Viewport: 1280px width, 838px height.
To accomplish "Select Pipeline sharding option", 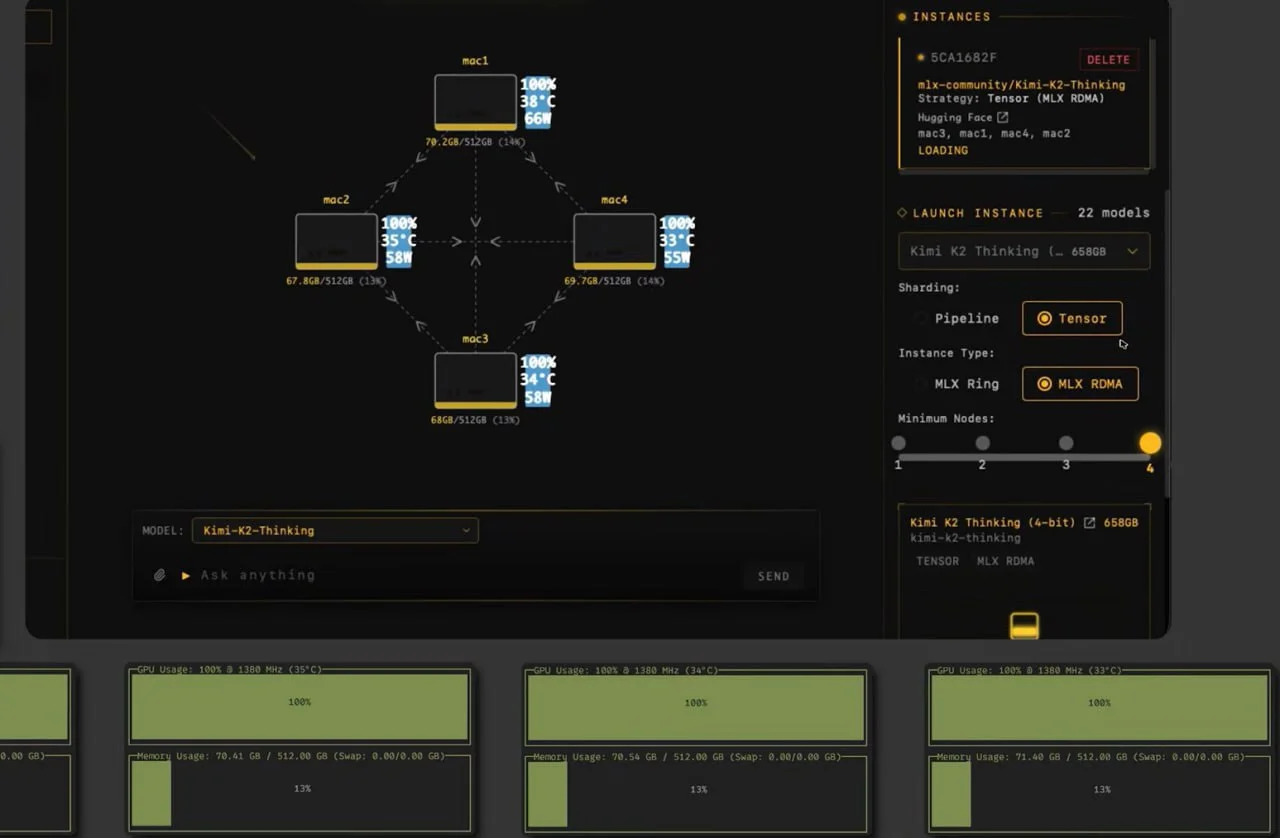I will pos(955,318).
